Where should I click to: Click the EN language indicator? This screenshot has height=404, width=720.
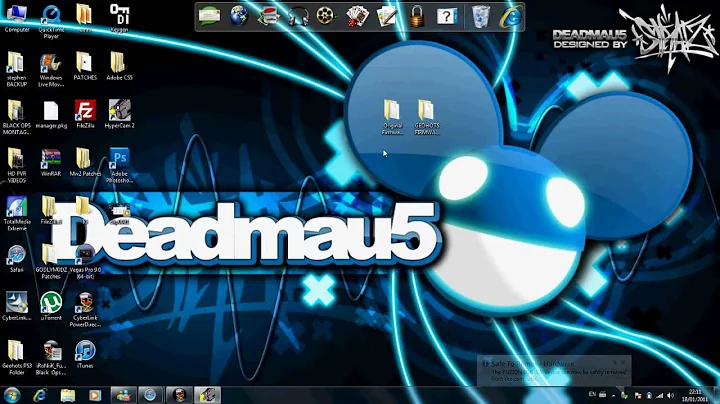click(x=592, y=394)
